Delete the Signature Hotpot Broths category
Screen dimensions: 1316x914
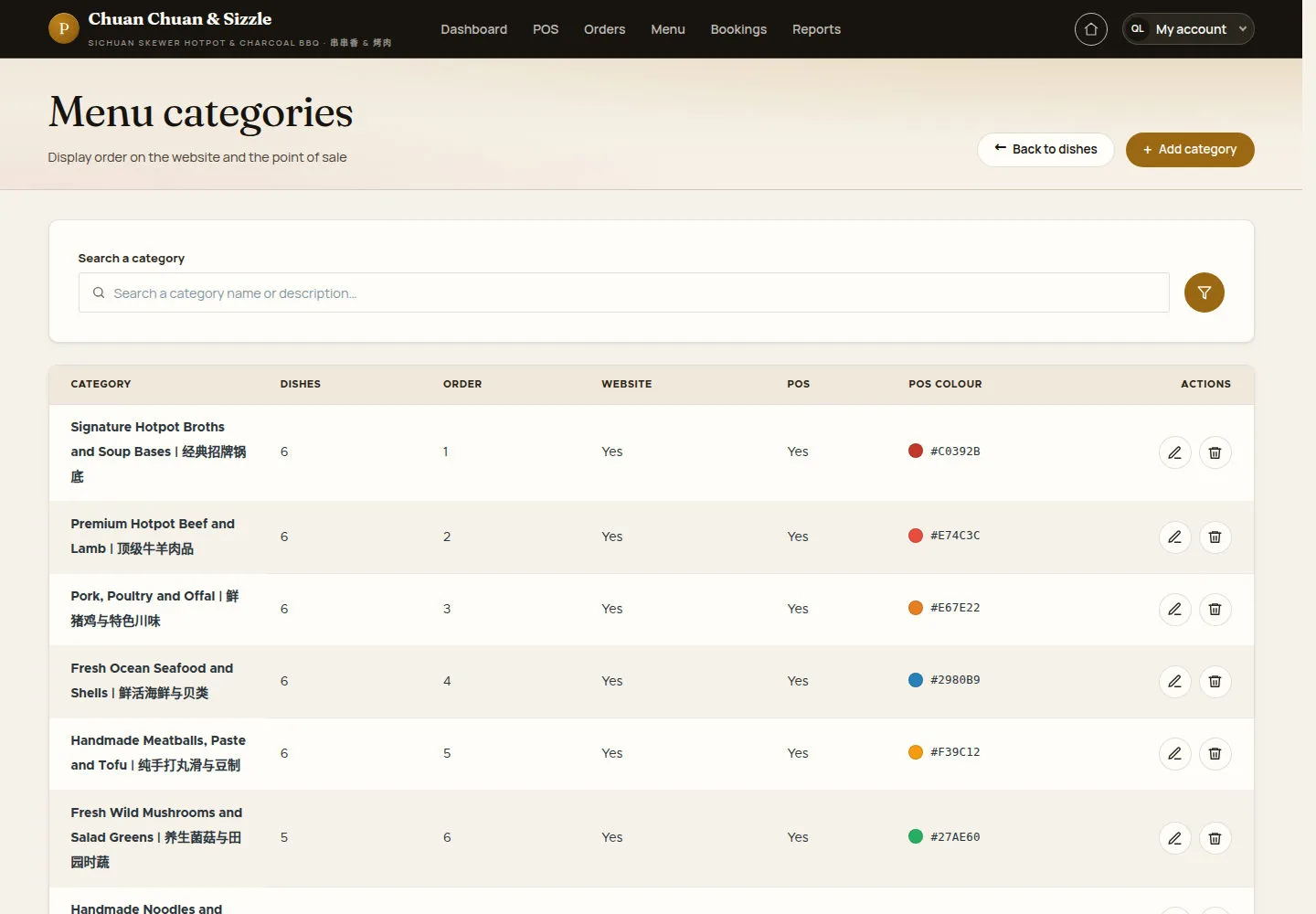(1215, 452)
